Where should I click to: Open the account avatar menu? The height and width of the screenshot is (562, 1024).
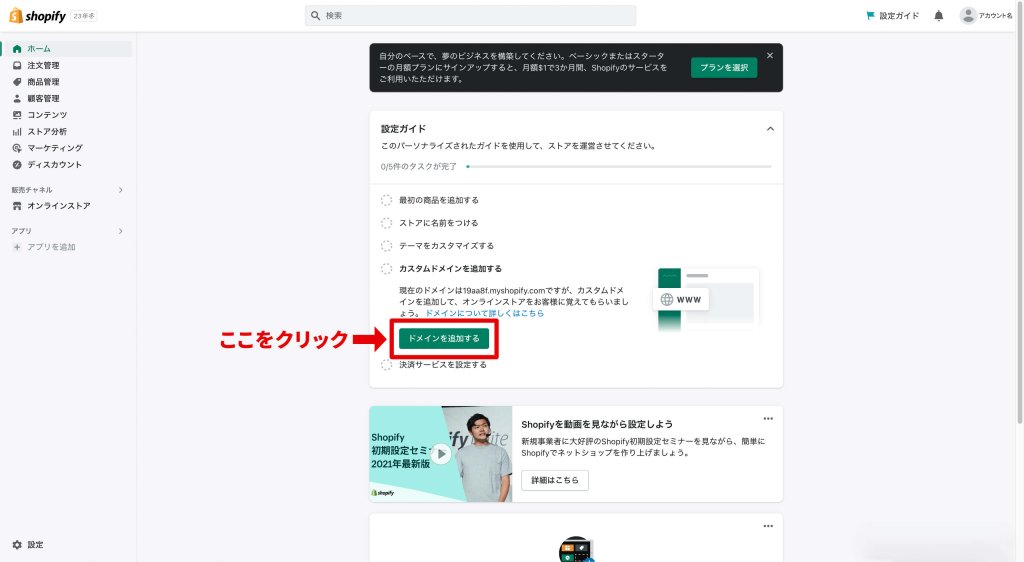coord(986,16)
